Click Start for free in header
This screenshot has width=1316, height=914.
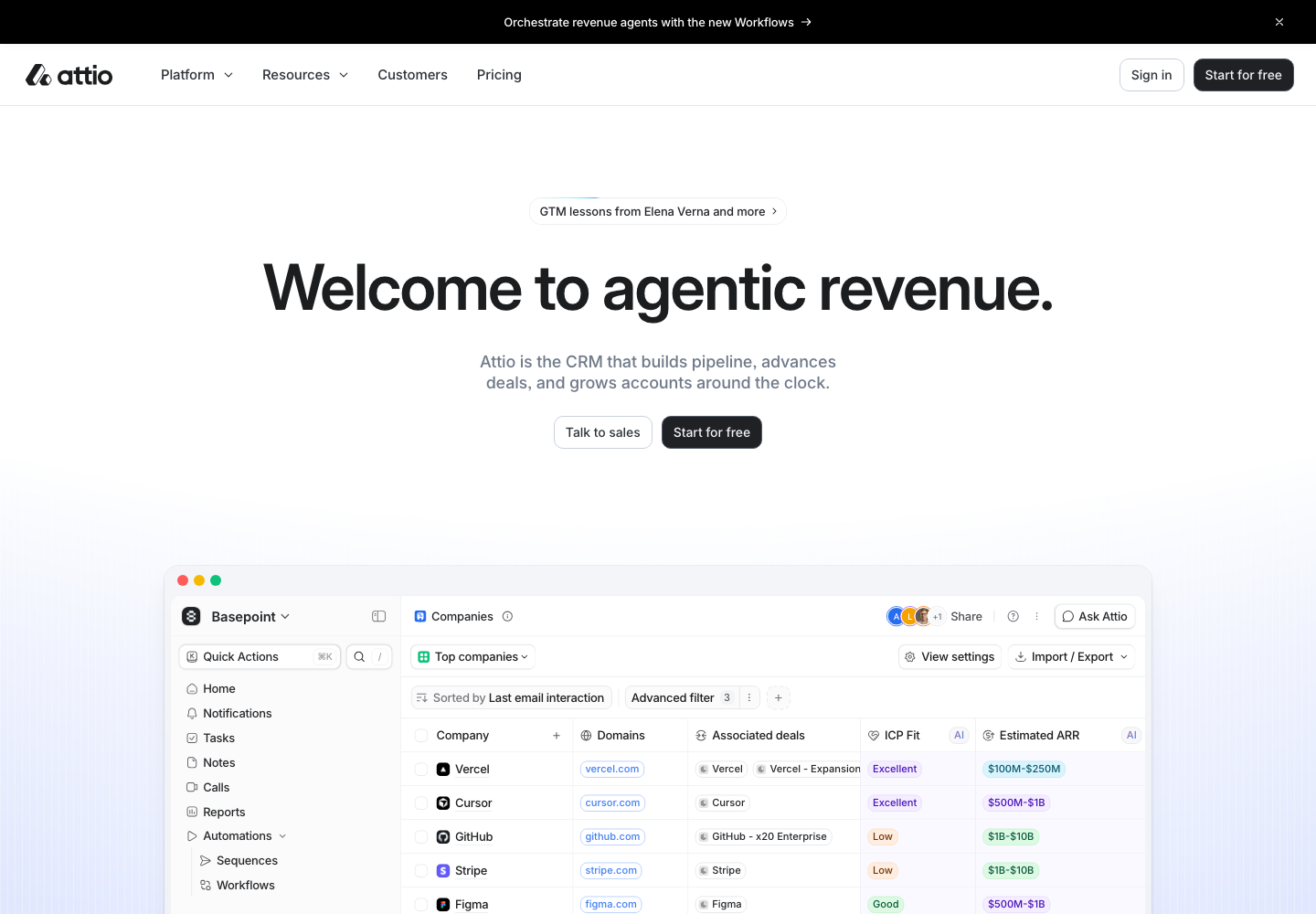click(x=1244, y=75)
